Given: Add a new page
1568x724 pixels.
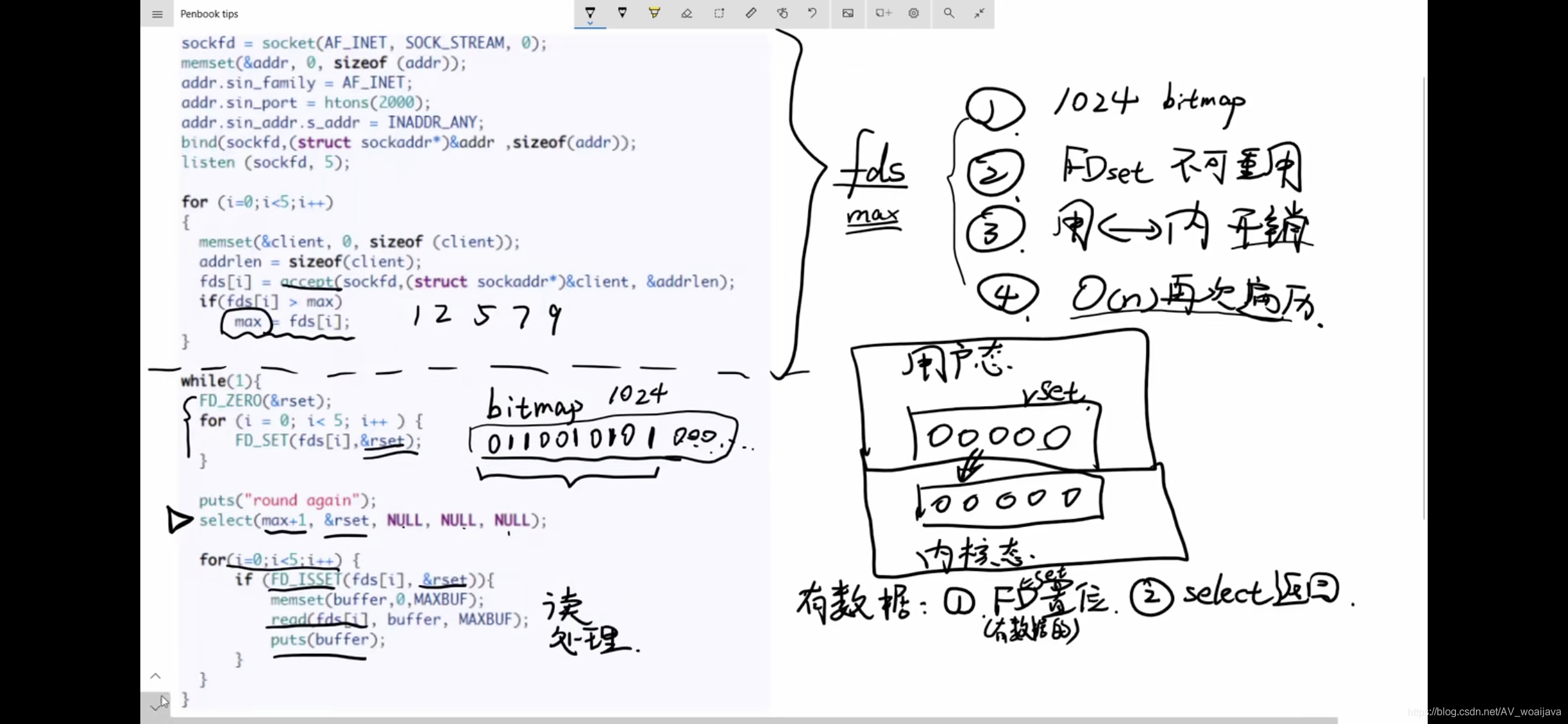Looking at the screenshot, I should (882, 13).
